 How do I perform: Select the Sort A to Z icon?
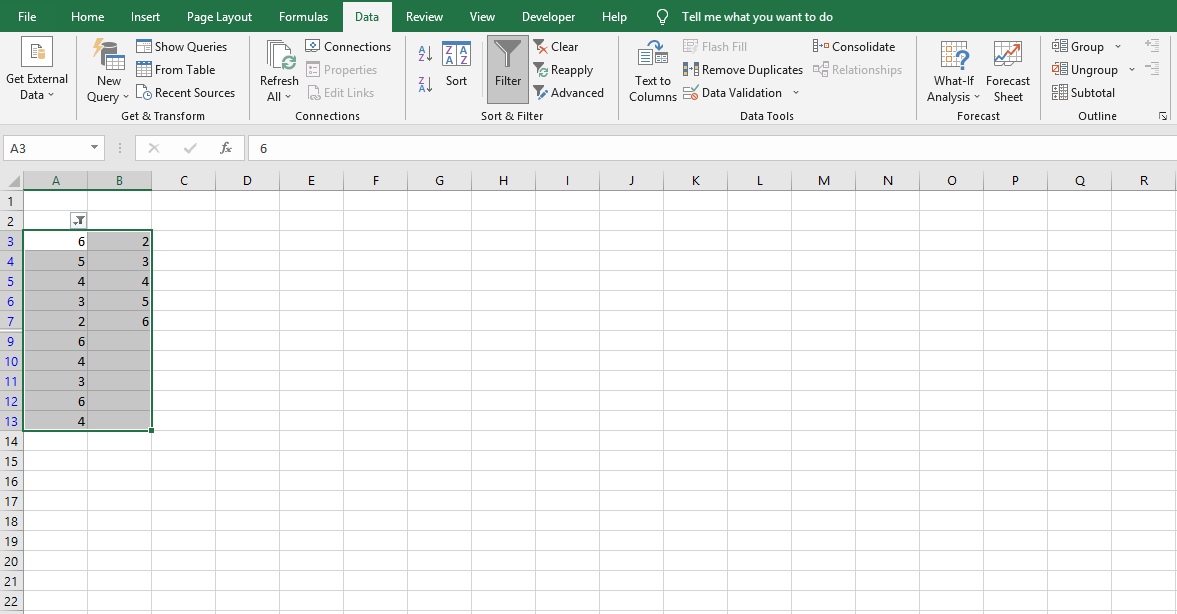(x=424, y=51)
